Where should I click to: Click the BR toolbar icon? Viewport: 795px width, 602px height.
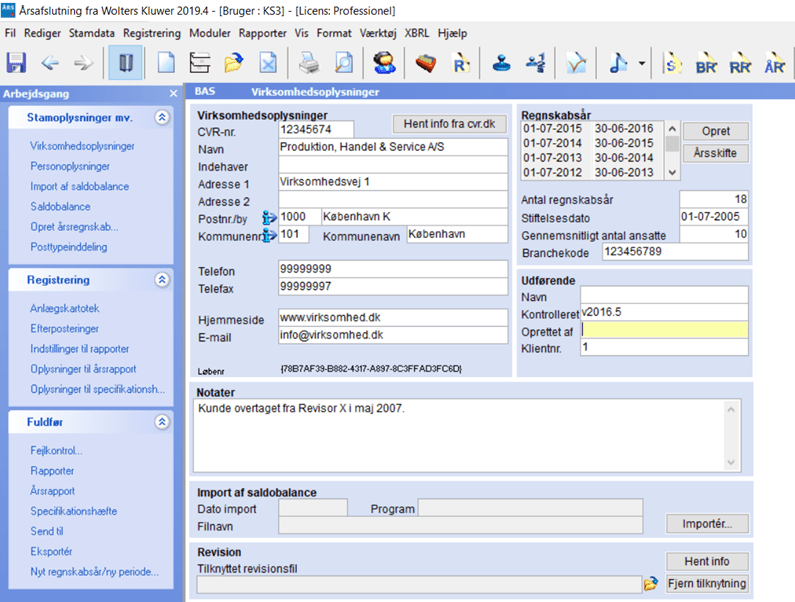[706, 62]
